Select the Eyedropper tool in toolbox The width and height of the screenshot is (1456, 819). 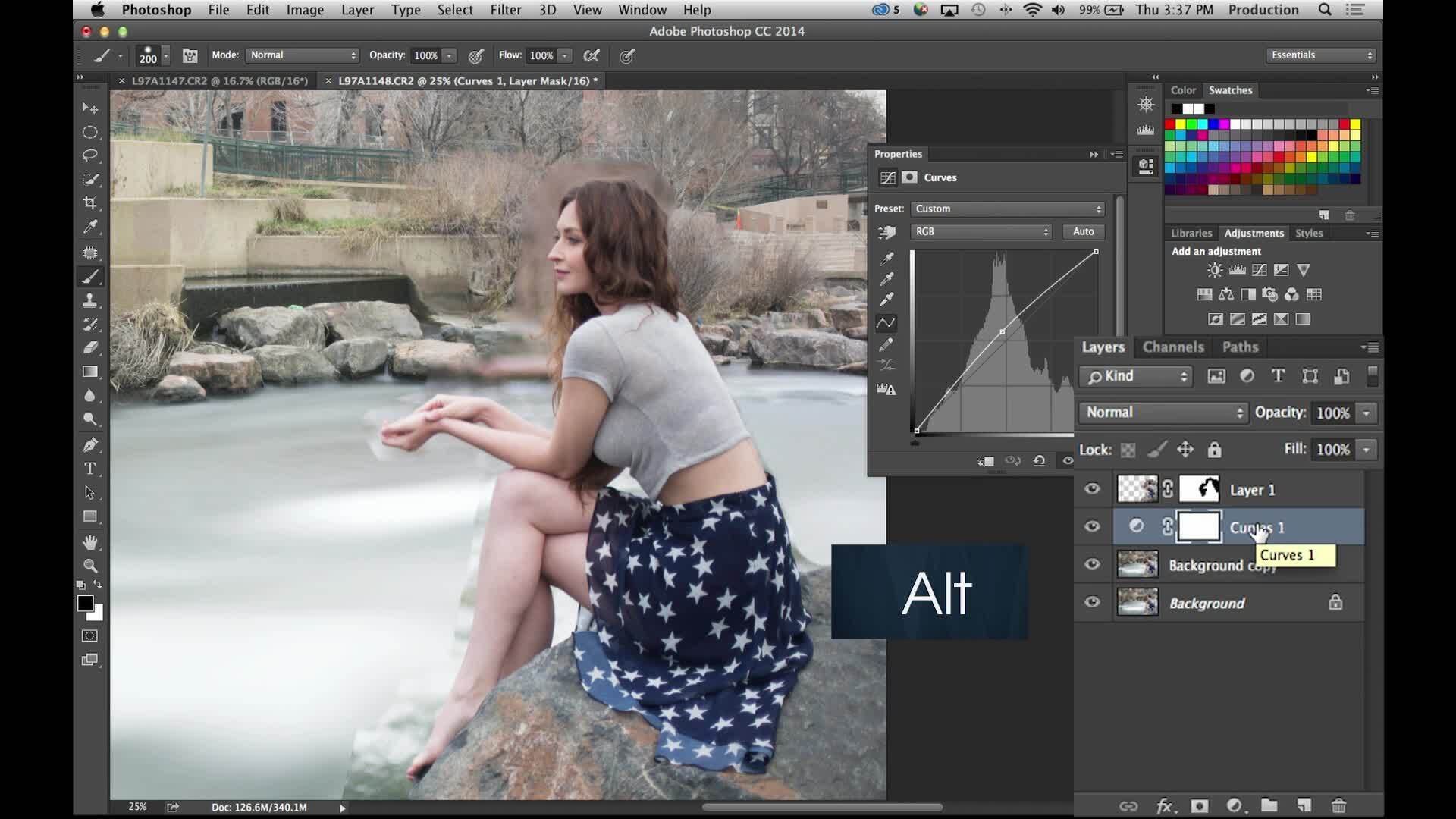click(89, 227)
